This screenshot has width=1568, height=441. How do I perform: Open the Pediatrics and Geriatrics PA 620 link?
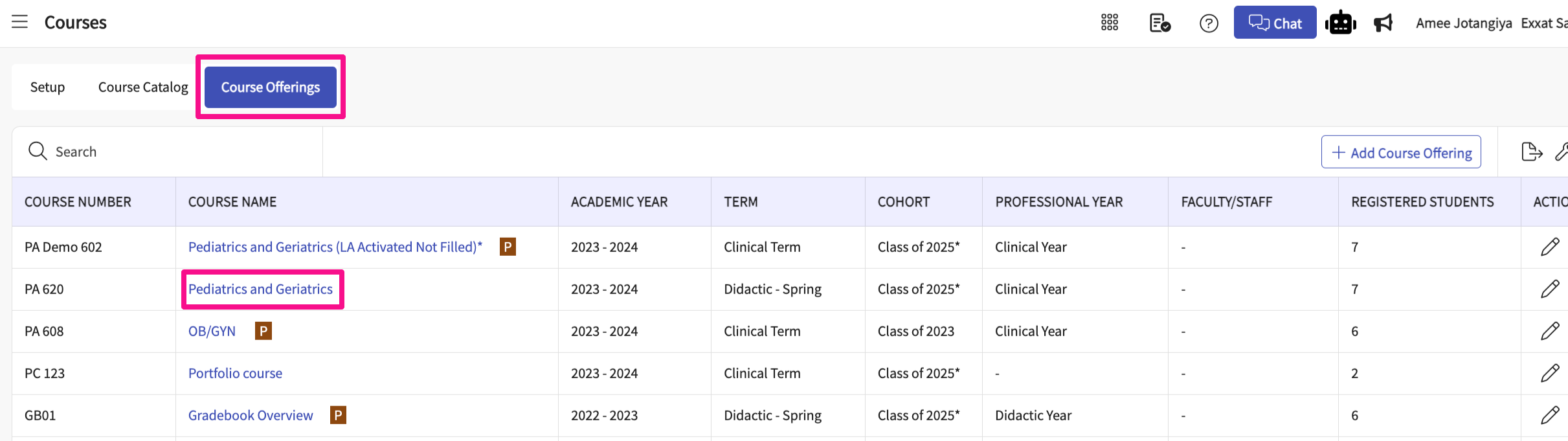260,289
